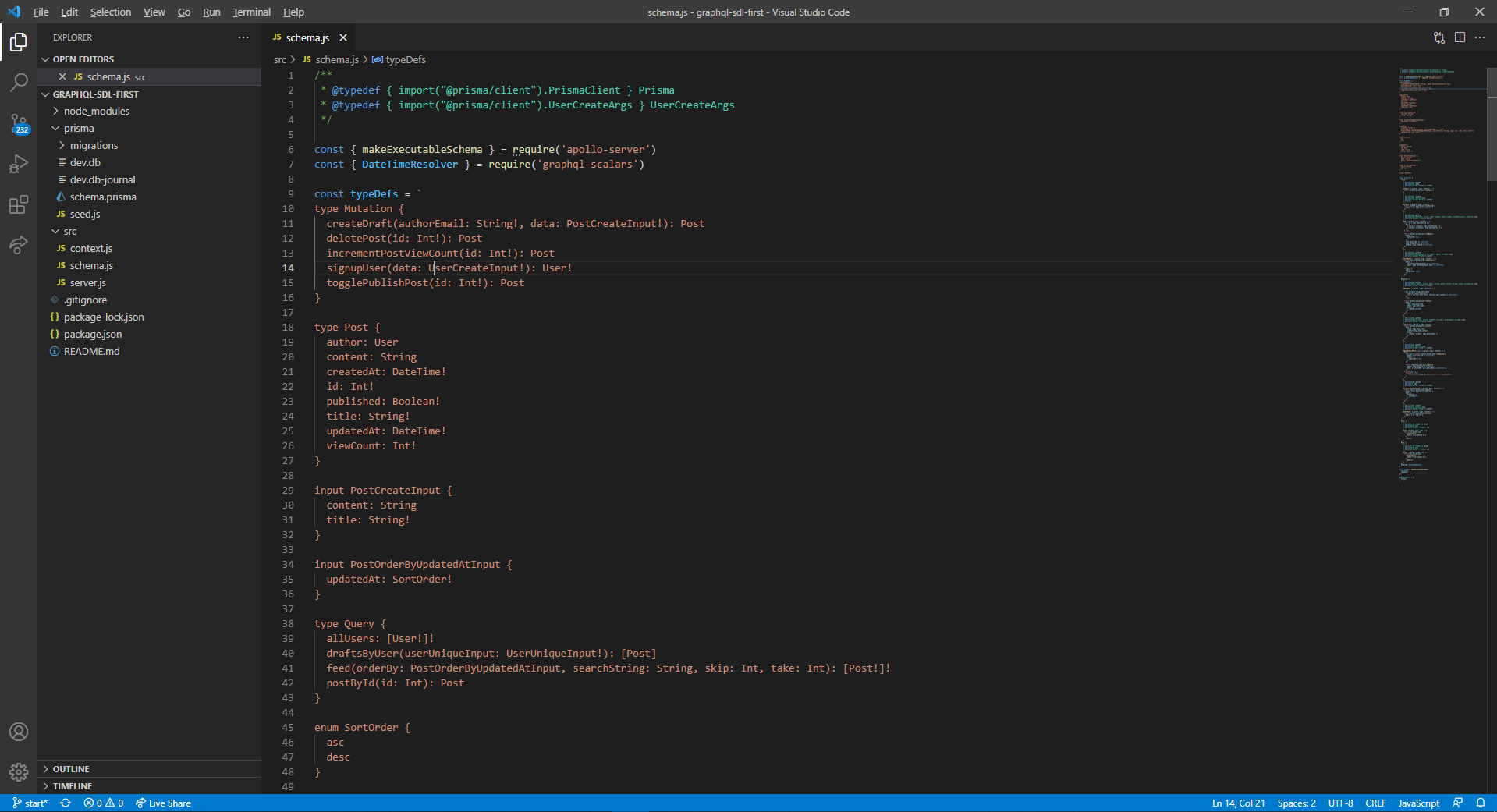1497x812 pixels.
Task: Collapse the prisma folder
Action: [x=149, y=128]
